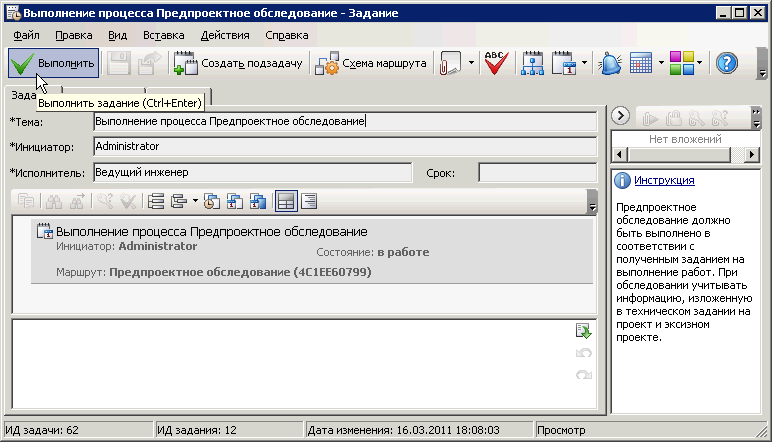Open the Действия menu

225,35
